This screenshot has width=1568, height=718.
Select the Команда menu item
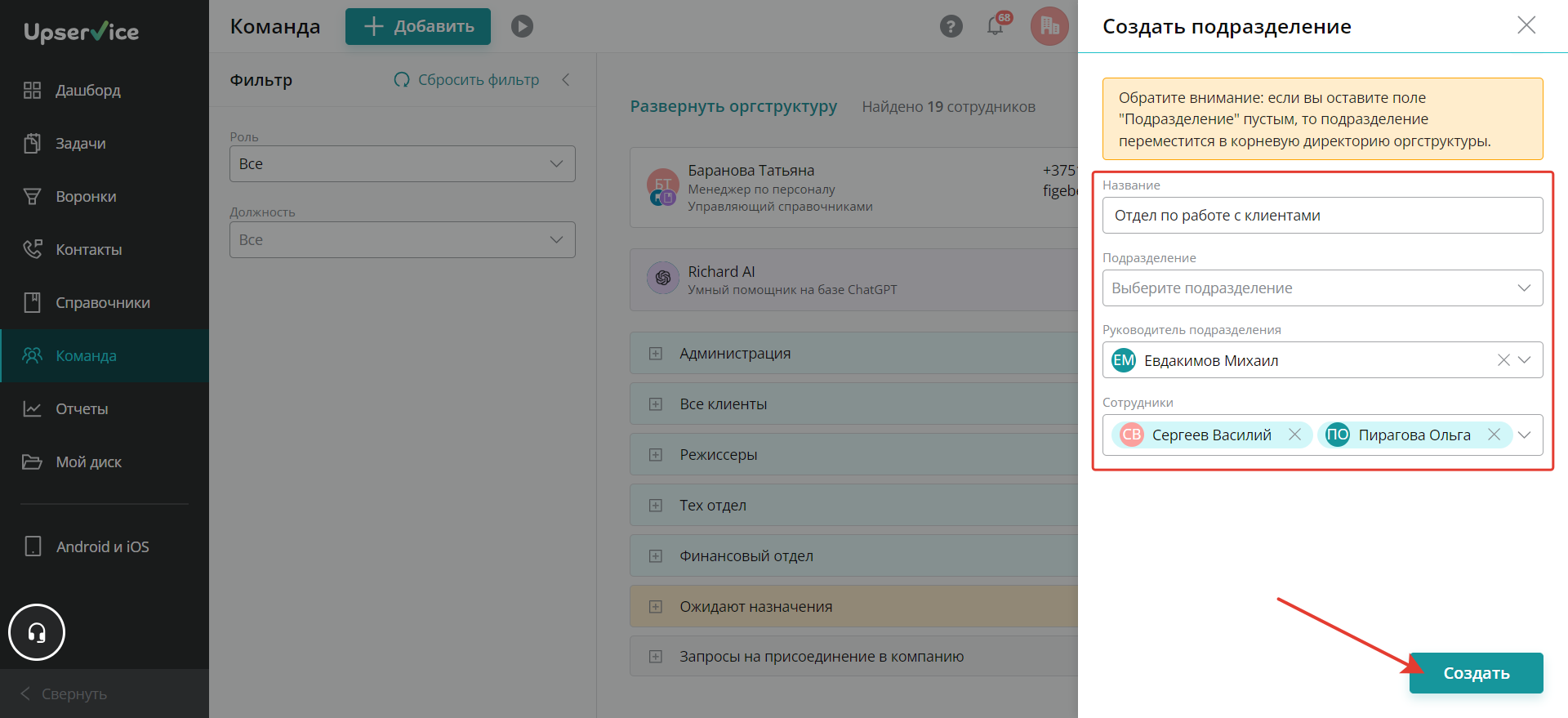105,355
